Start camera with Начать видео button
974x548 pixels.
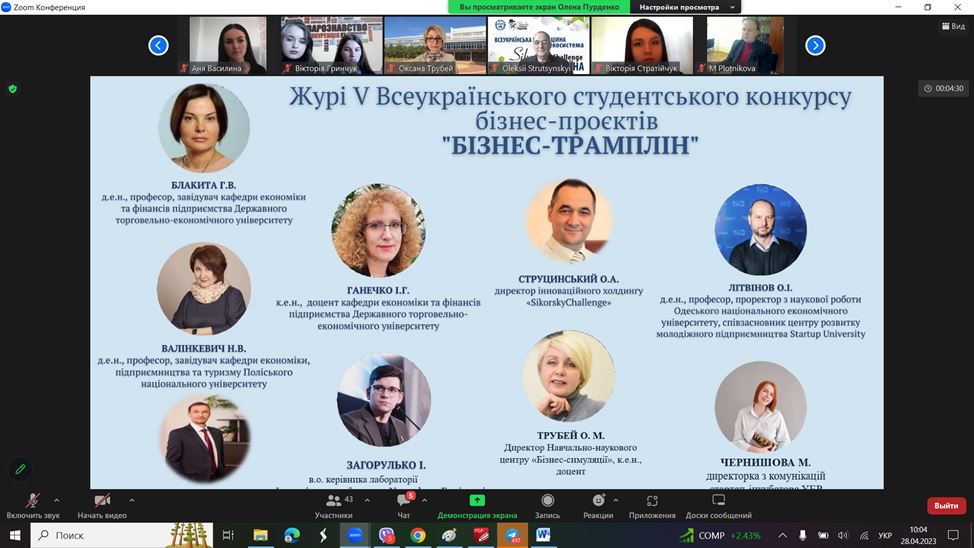[x=102, y=502]
